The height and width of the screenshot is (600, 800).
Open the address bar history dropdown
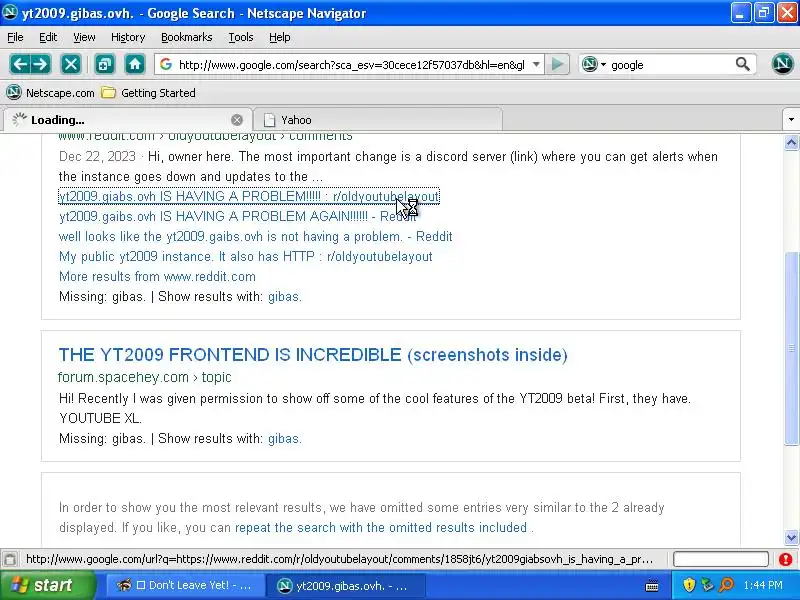pyautogui.click(x=536, y=64)
